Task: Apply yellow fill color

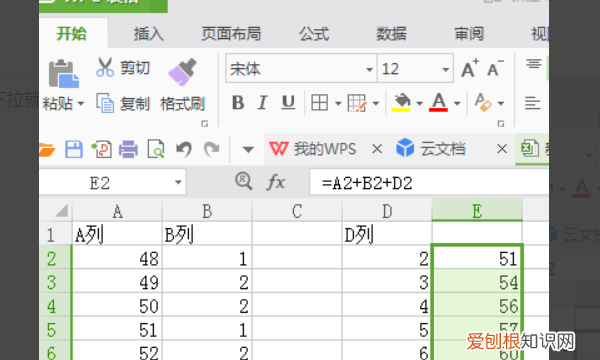Action: click(x=401, y=103)
